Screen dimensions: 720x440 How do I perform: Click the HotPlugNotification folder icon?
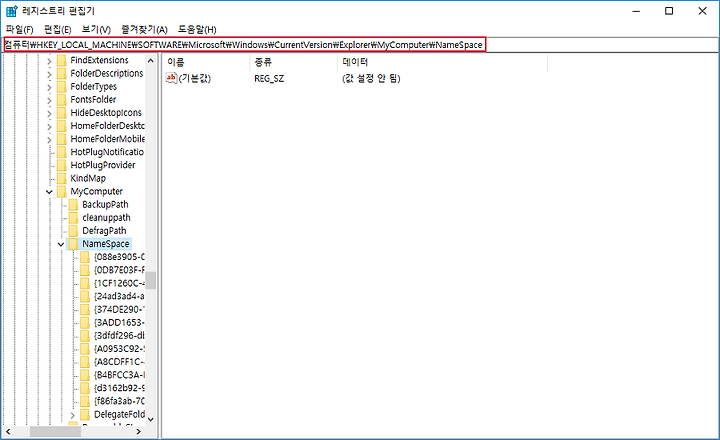[x=62, y=152]
